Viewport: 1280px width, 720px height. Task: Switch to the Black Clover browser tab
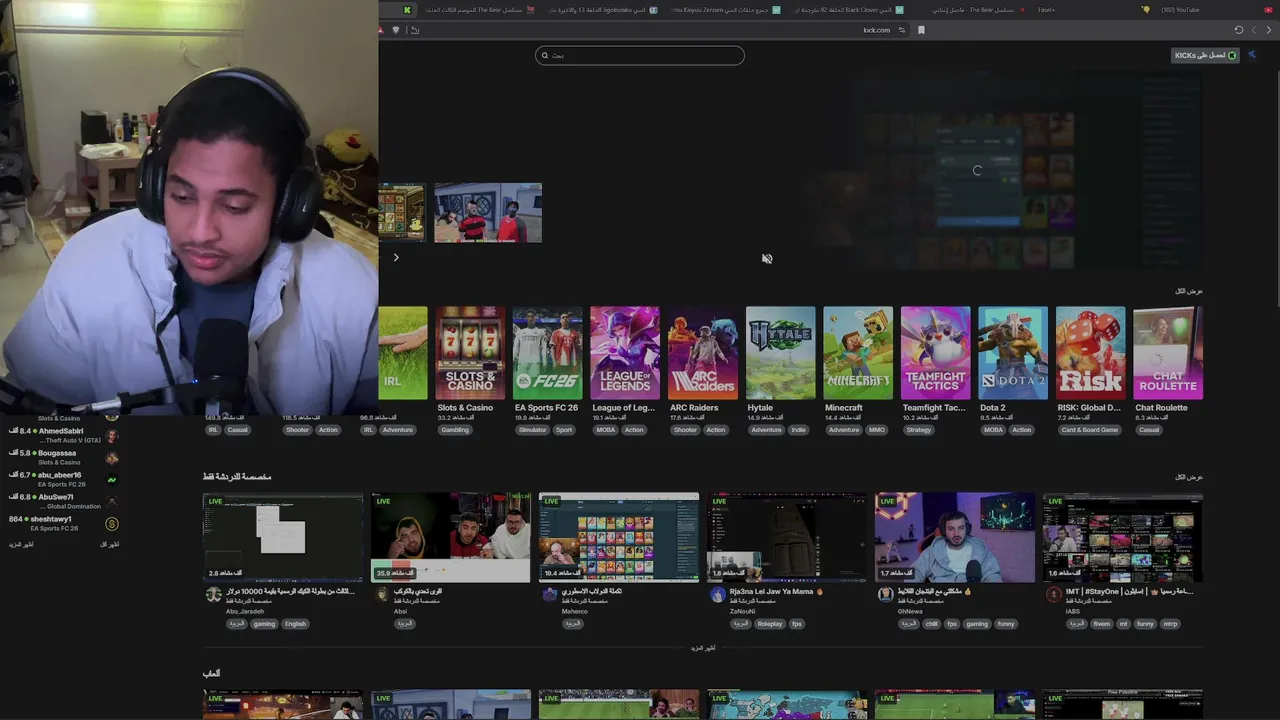(850, 10)
